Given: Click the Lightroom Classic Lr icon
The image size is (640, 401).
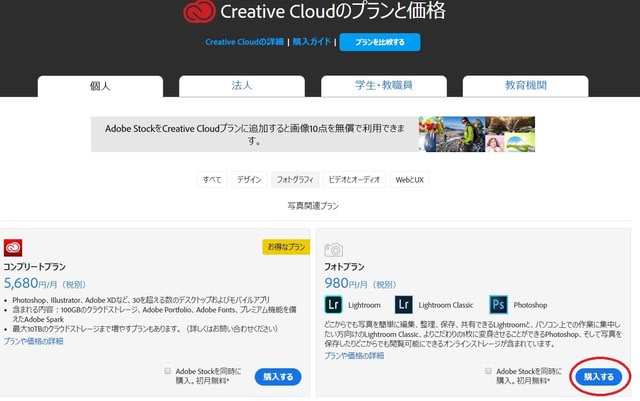Looking at the screenshot, I should click(x=404, y=305).
